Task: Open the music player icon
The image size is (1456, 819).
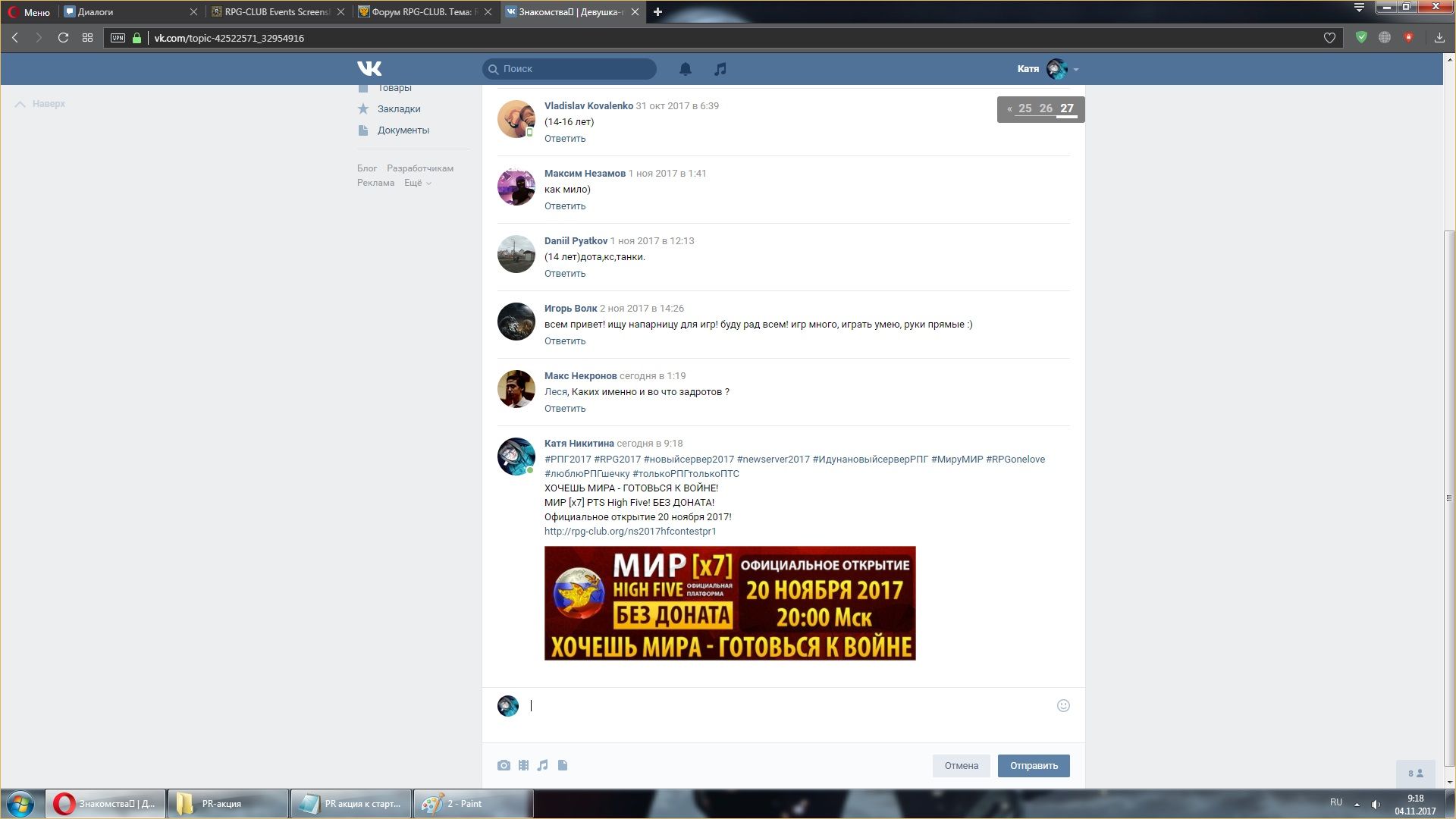Action: click(x=720, y=69)
